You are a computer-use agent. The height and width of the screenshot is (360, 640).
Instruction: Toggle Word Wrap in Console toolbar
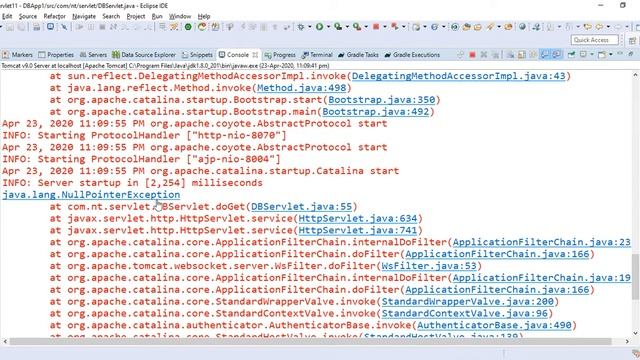533,55
